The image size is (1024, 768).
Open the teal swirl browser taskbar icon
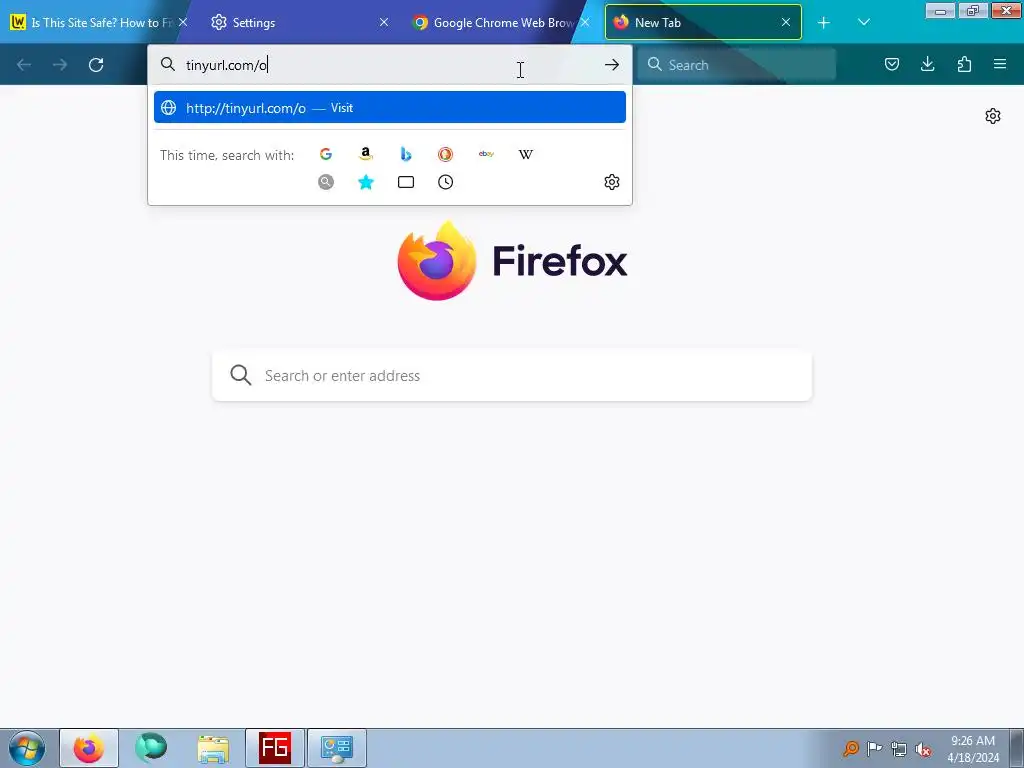151,748
